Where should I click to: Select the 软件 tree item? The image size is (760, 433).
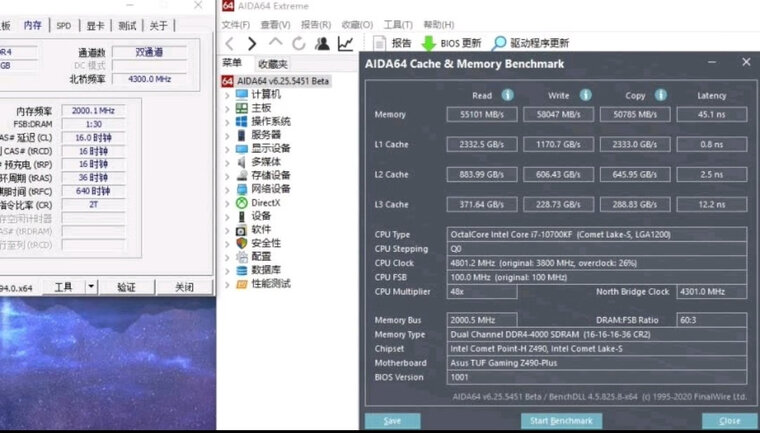(261, 230)
